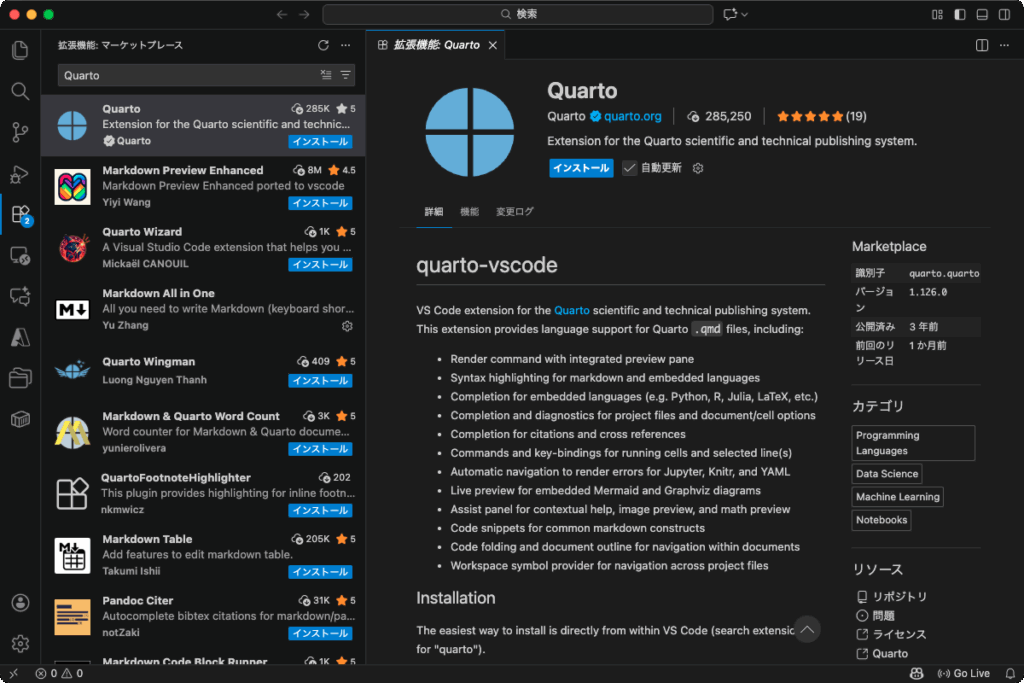Clear extension search results icon
Viewport: 1024px width, 683px height.
click(x=326, y=75)
